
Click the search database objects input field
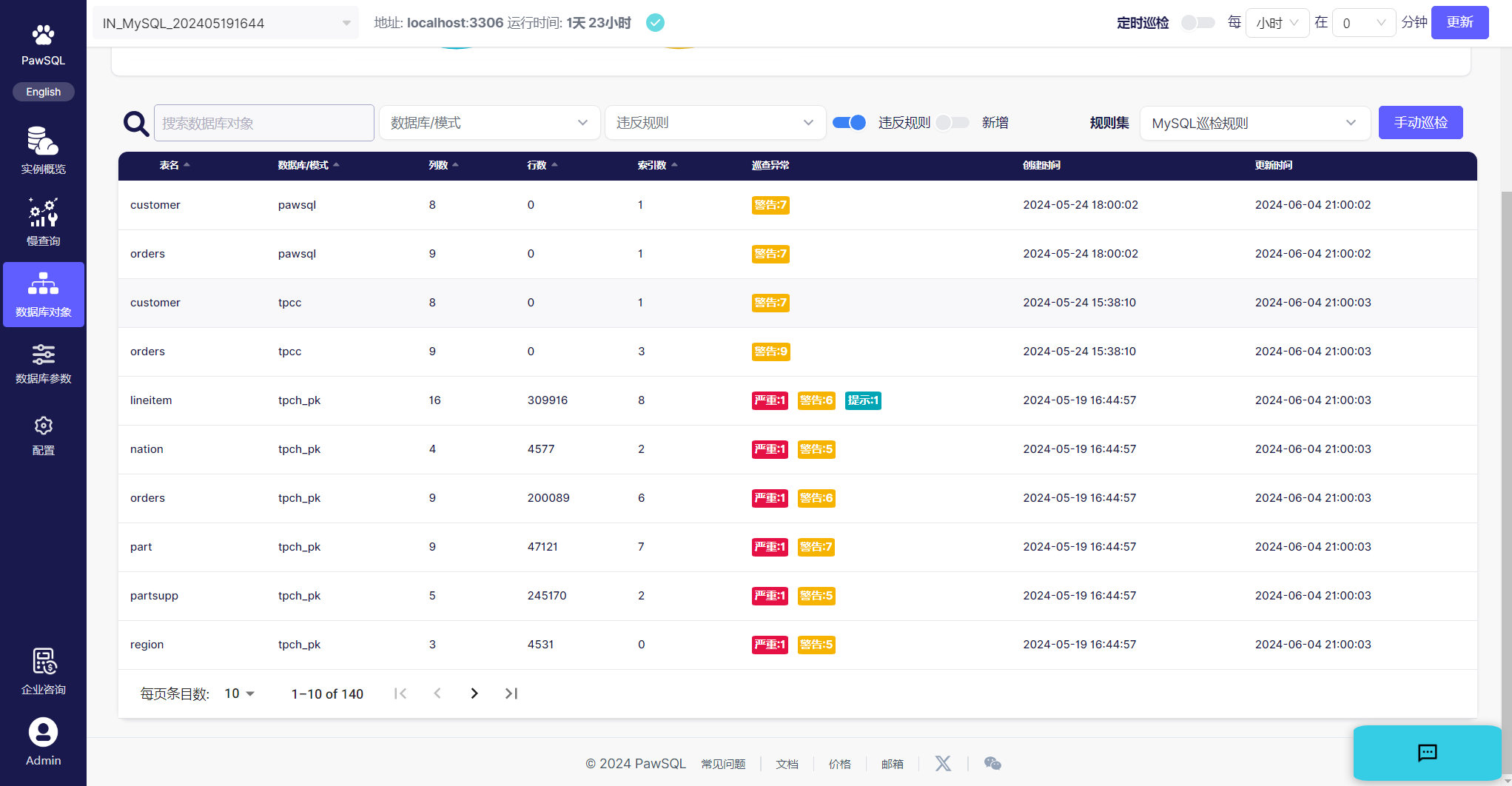pos(263,123)
